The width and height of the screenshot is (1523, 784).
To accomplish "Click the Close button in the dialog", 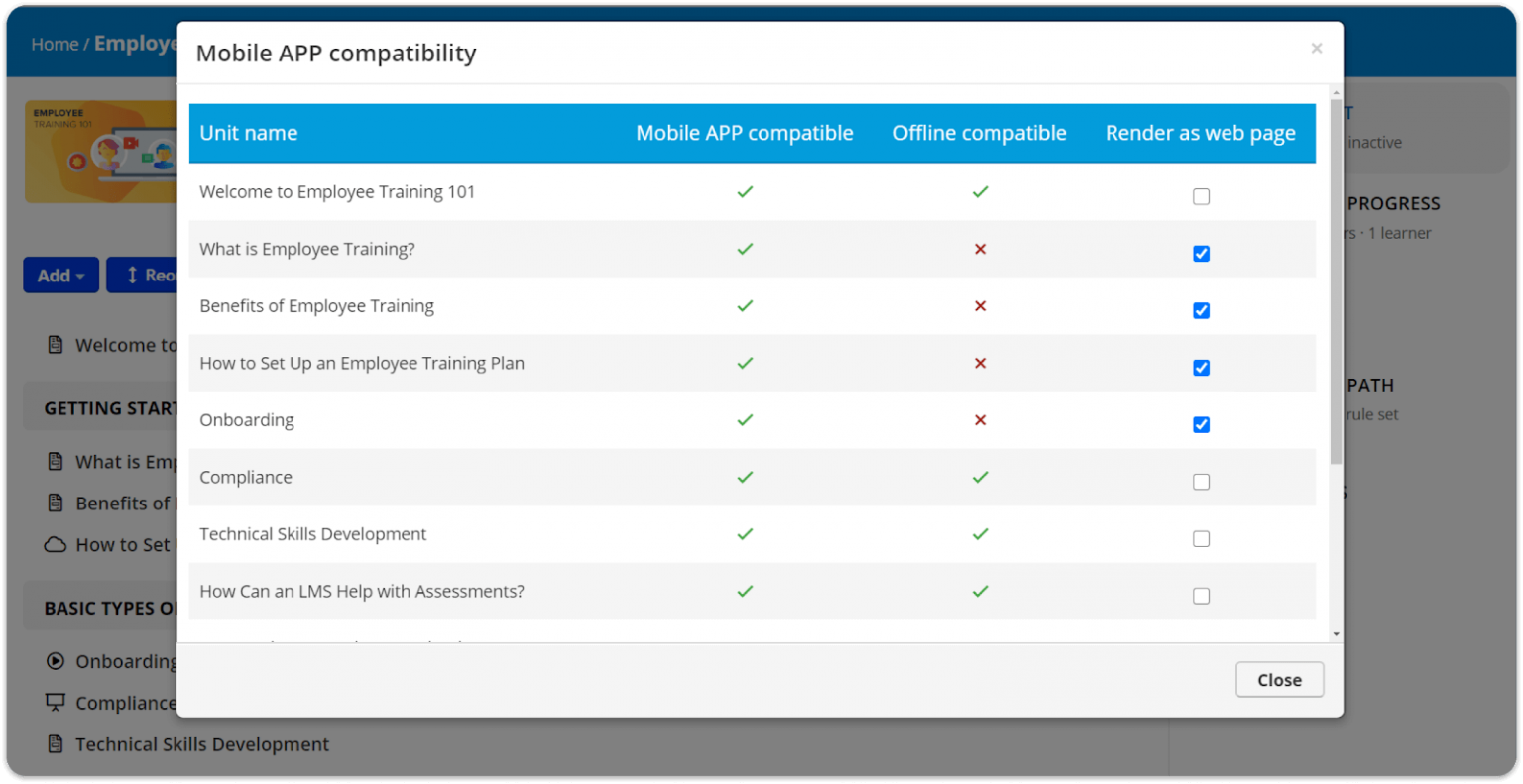I will pyautogui.click(x=1279, y=680).
